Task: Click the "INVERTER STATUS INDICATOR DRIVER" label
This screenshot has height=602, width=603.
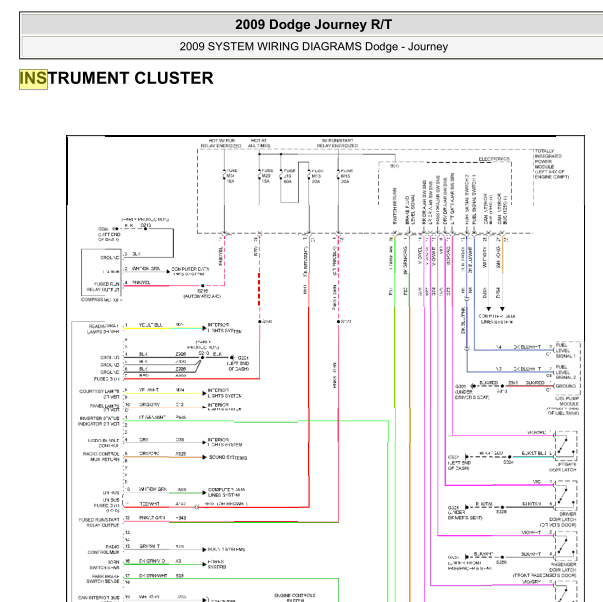Action: click(x=99, y=421)
